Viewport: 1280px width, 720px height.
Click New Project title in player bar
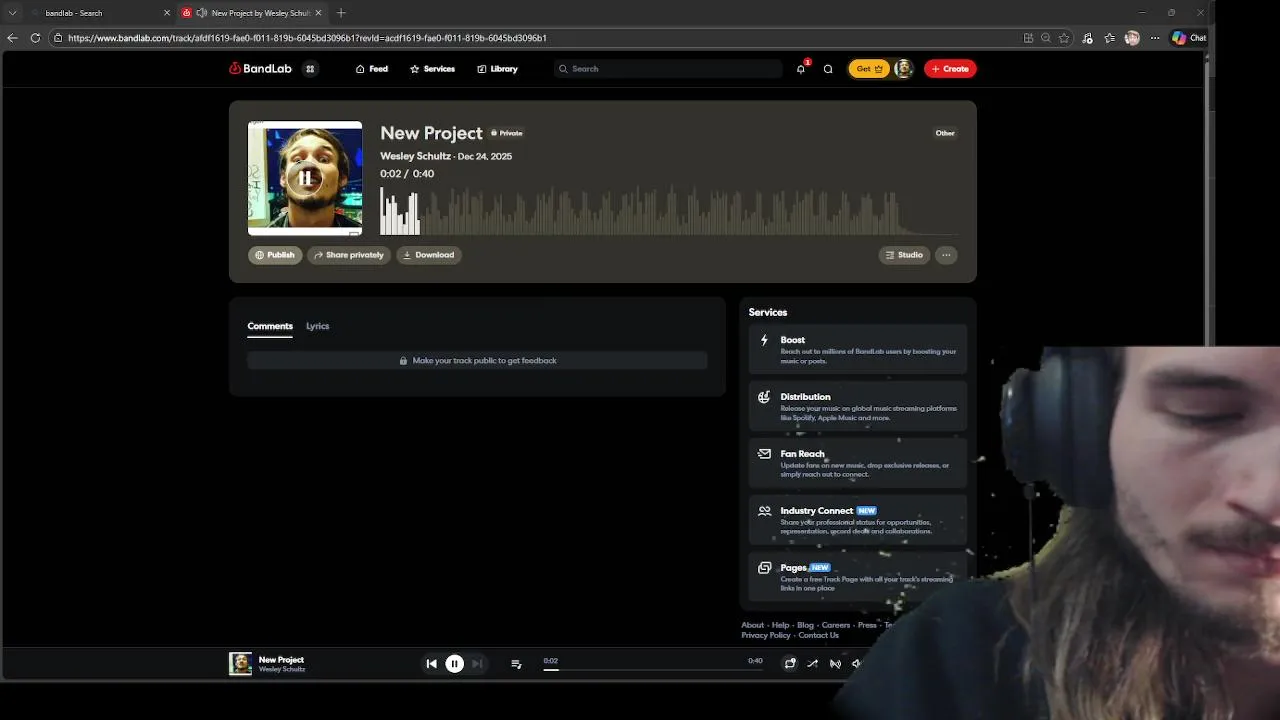[281, 660]
